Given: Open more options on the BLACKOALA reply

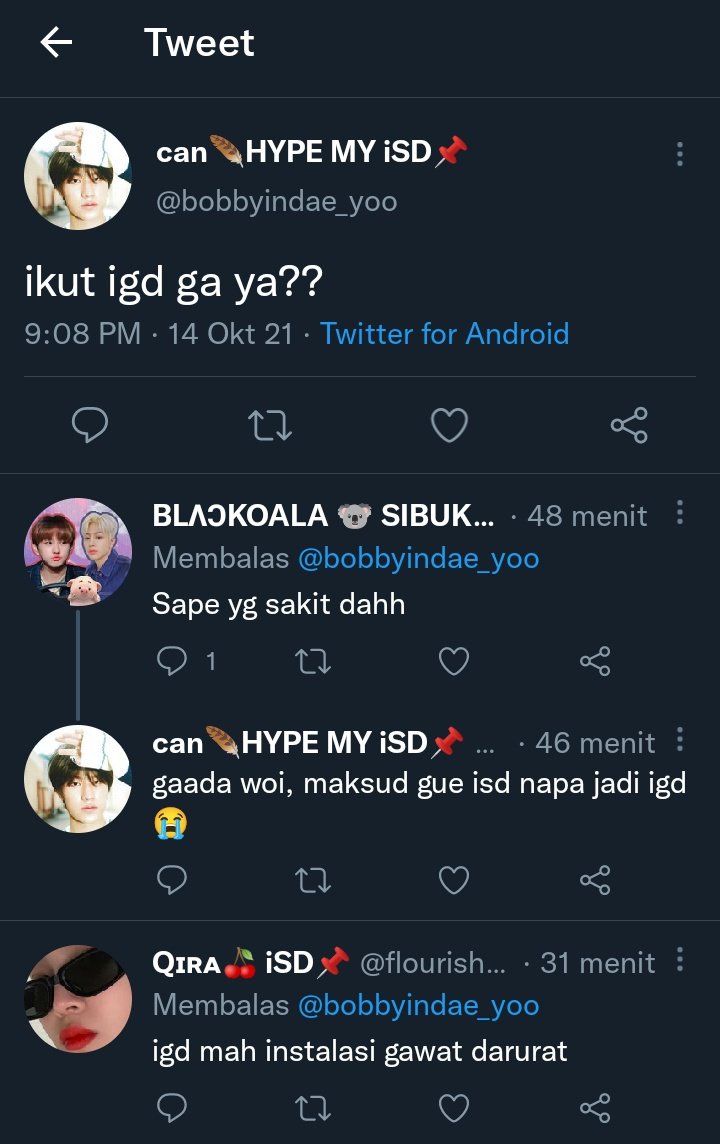Looking at the screenshot, I should tap(680, 513).
